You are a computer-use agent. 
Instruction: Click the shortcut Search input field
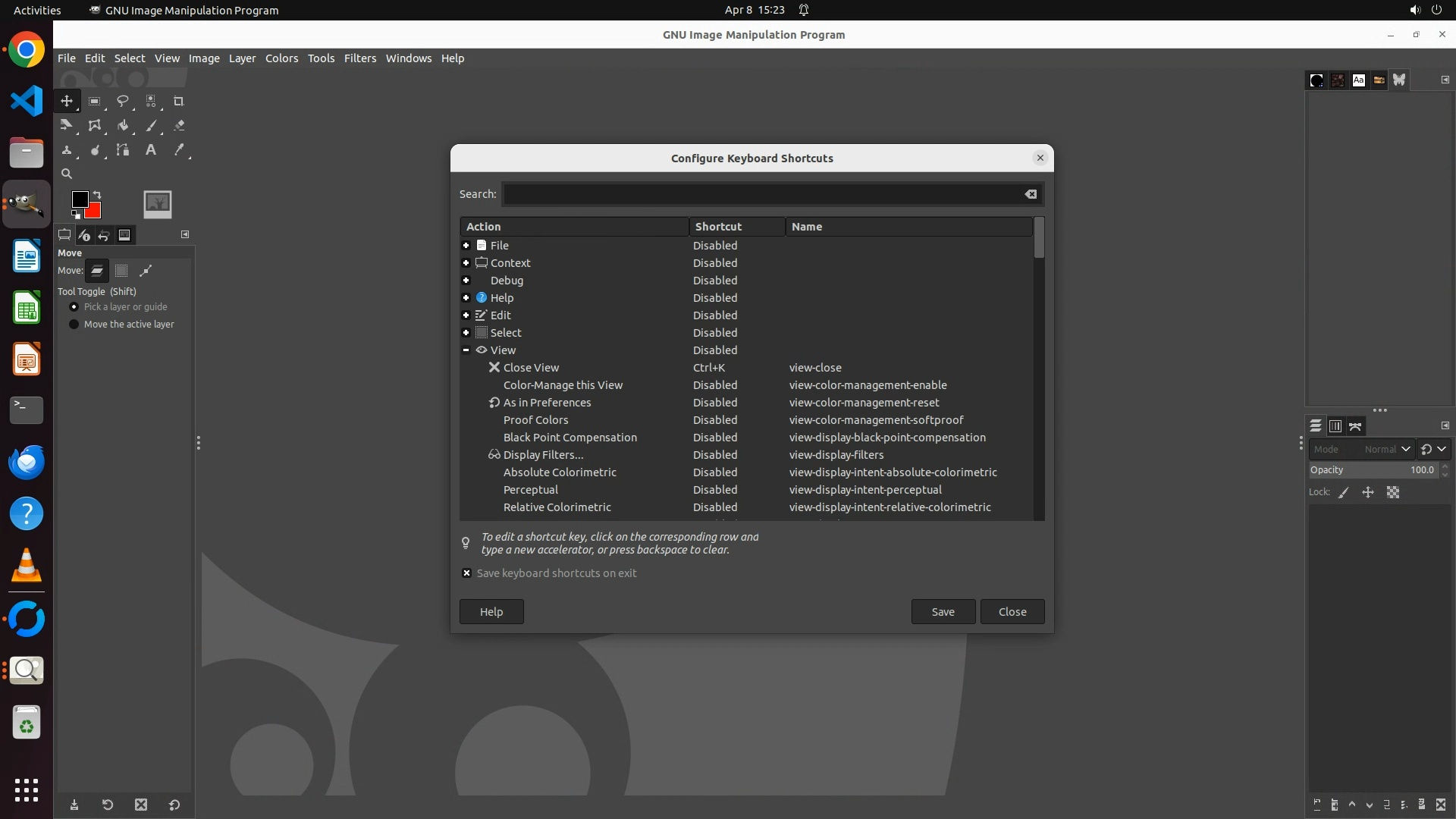761,195
